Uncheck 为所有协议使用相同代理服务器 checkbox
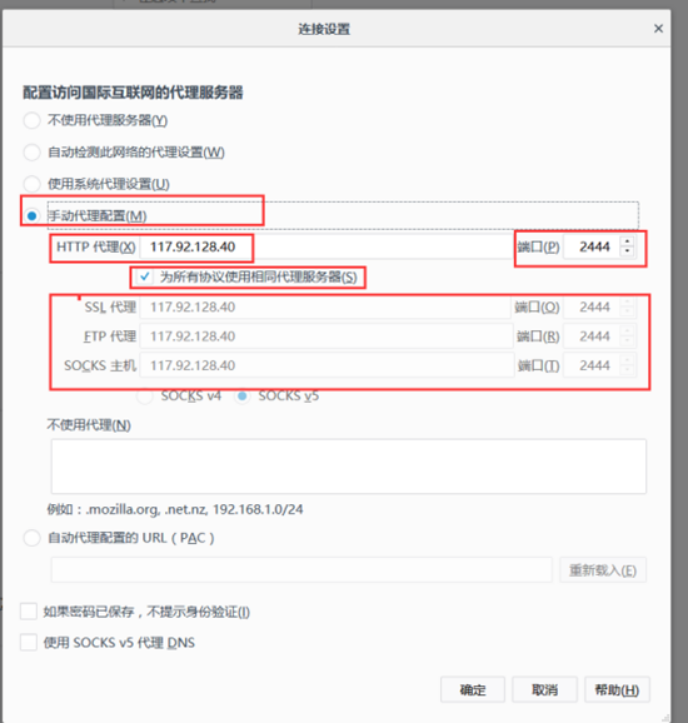 click(x=146, y=276)
